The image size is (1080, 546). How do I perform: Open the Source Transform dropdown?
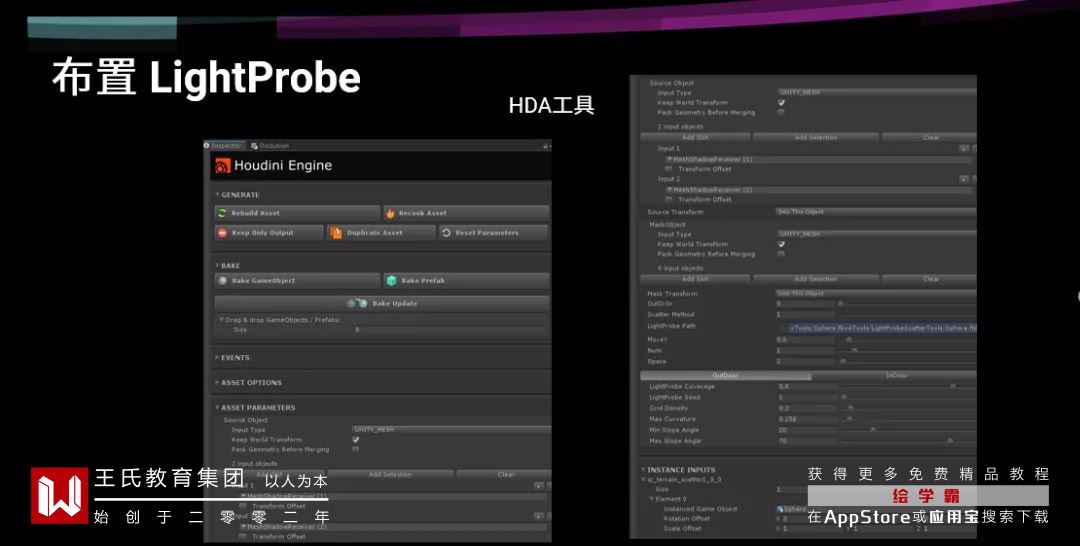tap(876, 212)
